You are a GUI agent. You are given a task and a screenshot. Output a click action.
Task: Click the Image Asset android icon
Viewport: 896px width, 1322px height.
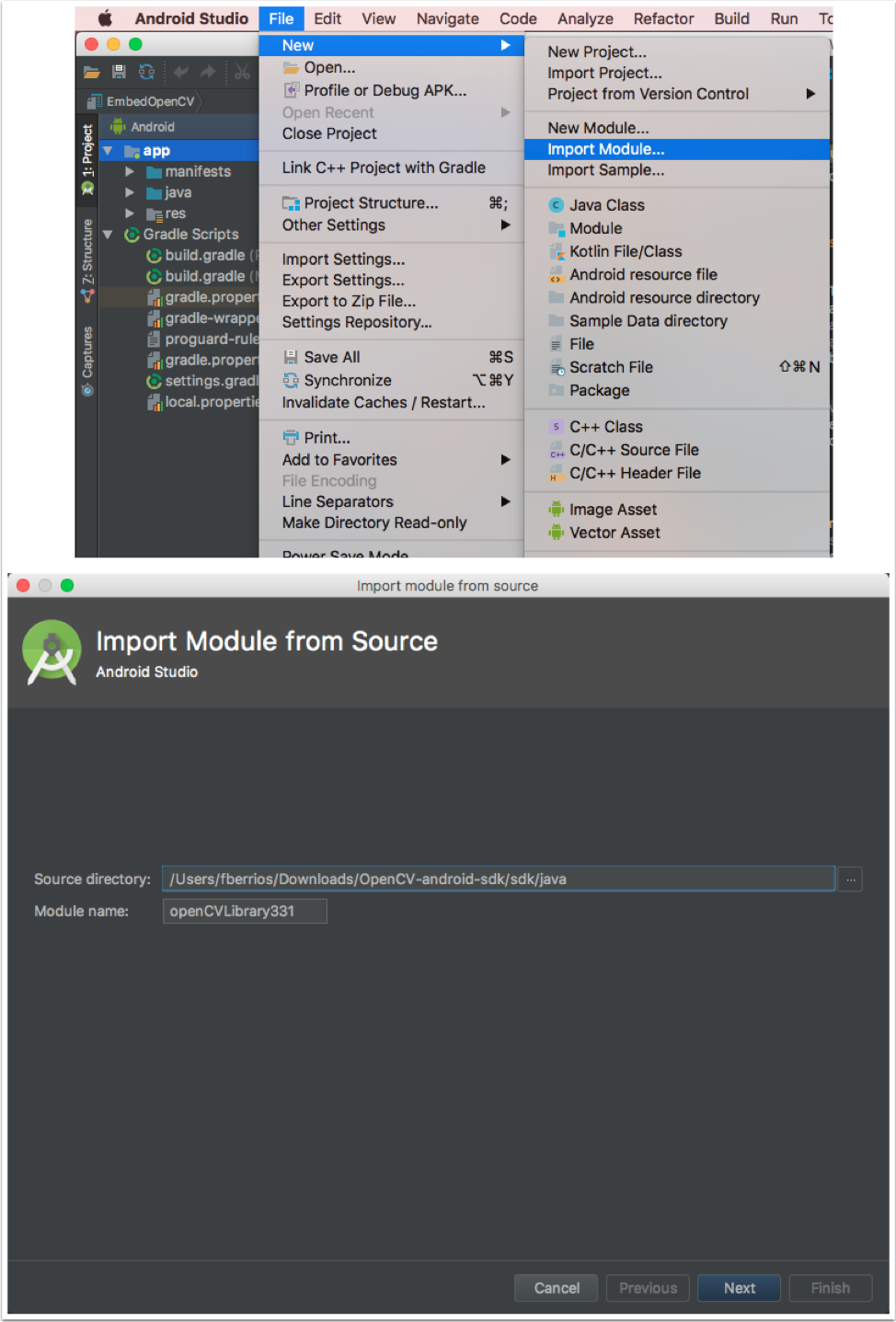coord(557,510)
